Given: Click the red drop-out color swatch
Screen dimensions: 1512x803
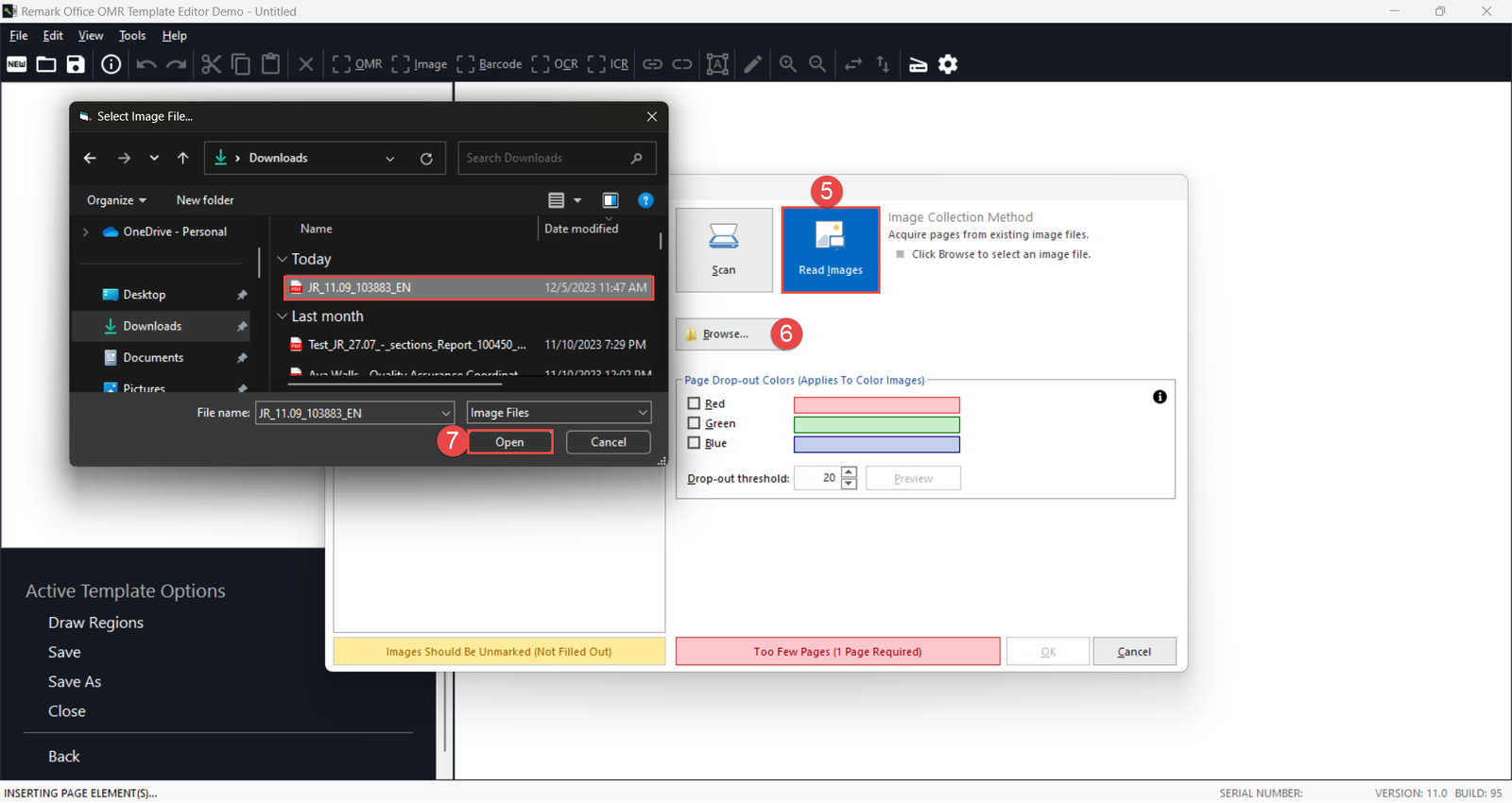Looking at the screenshot, I should click(x=876, y=404).
